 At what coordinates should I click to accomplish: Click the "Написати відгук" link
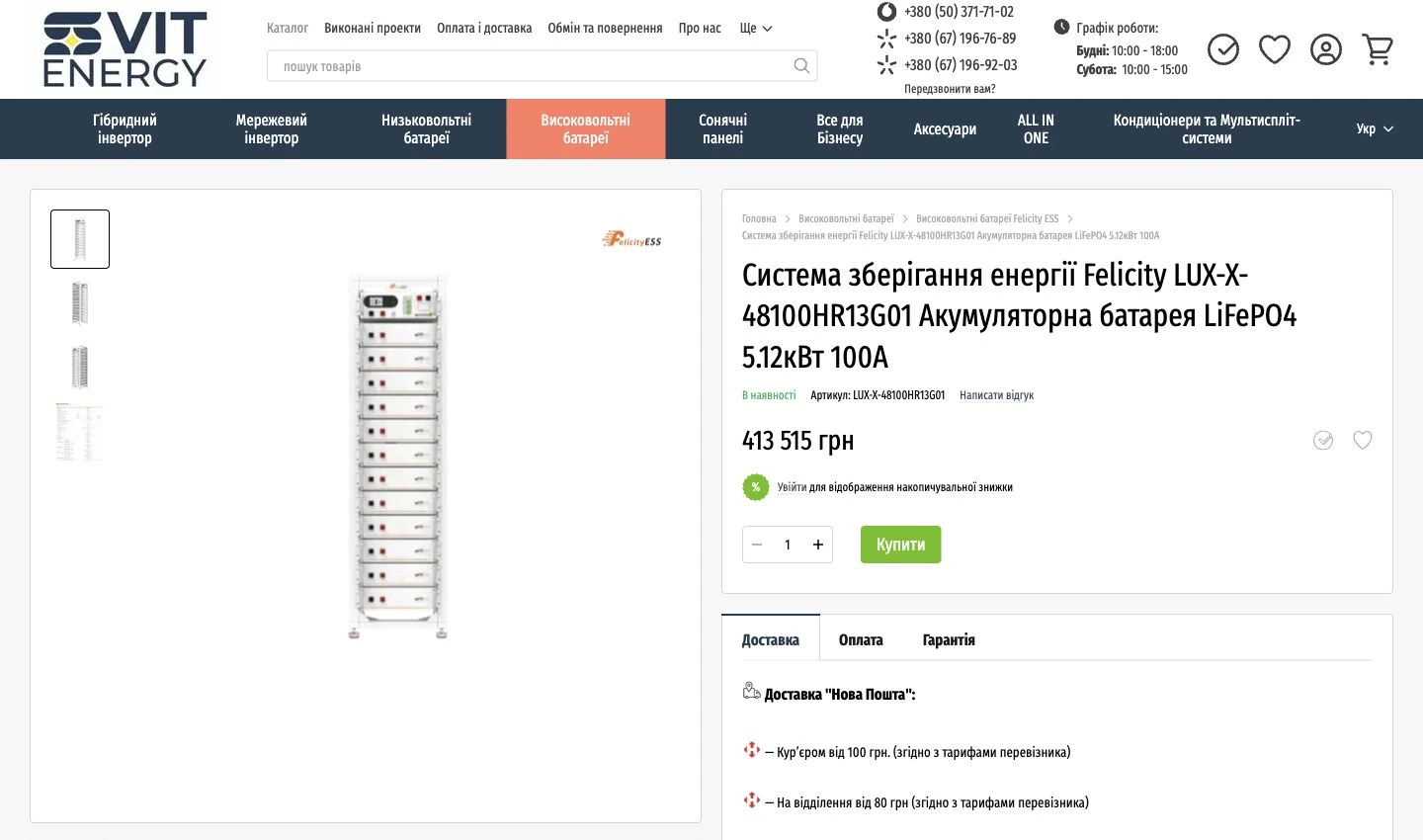tap(996, 395)
